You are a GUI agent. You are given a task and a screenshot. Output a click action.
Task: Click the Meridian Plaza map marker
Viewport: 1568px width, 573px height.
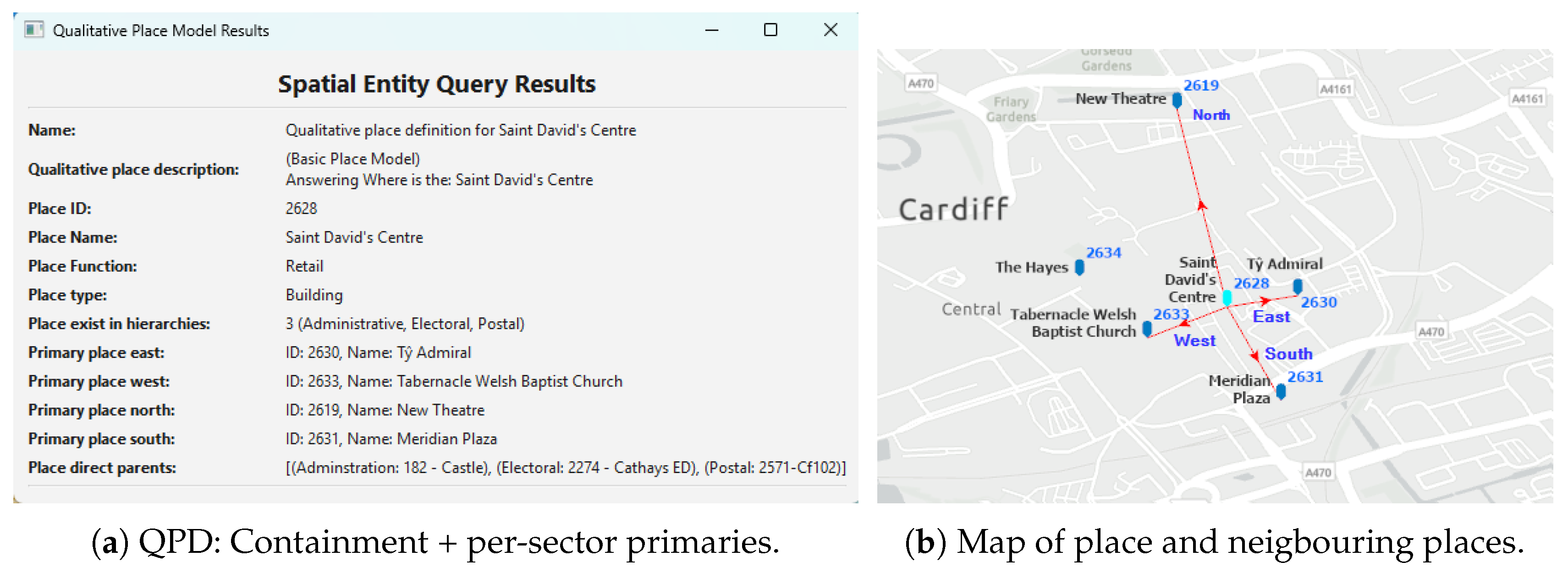pyautogui.click(x=1281, y=391)
